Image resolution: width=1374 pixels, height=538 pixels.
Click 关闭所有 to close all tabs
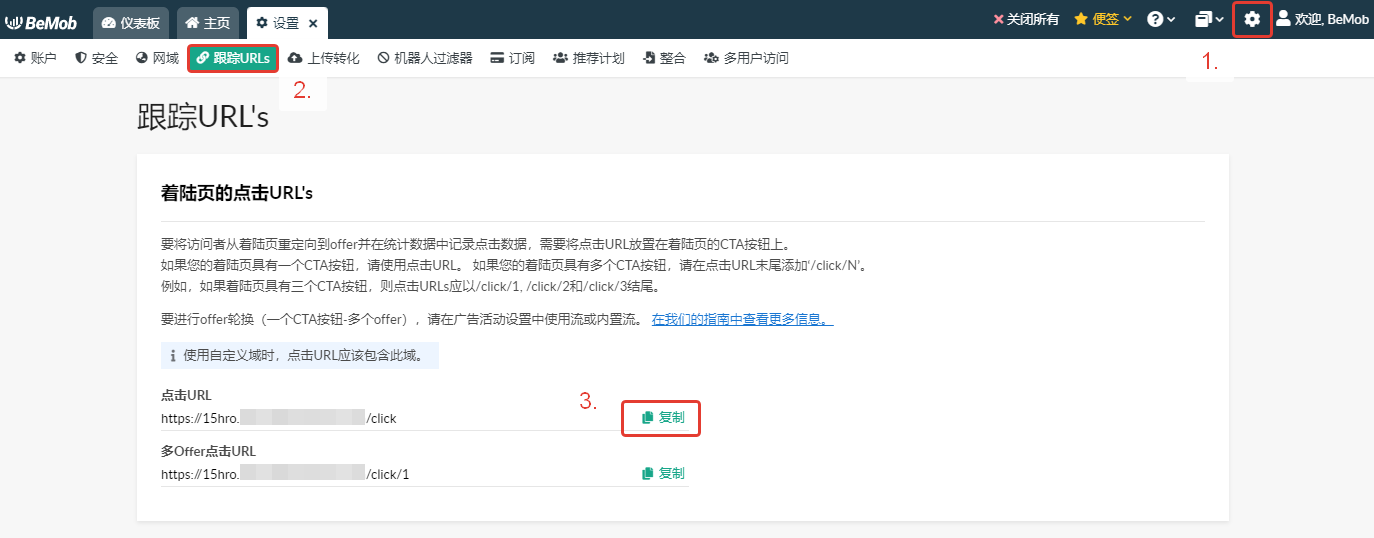coord(1026,19)
